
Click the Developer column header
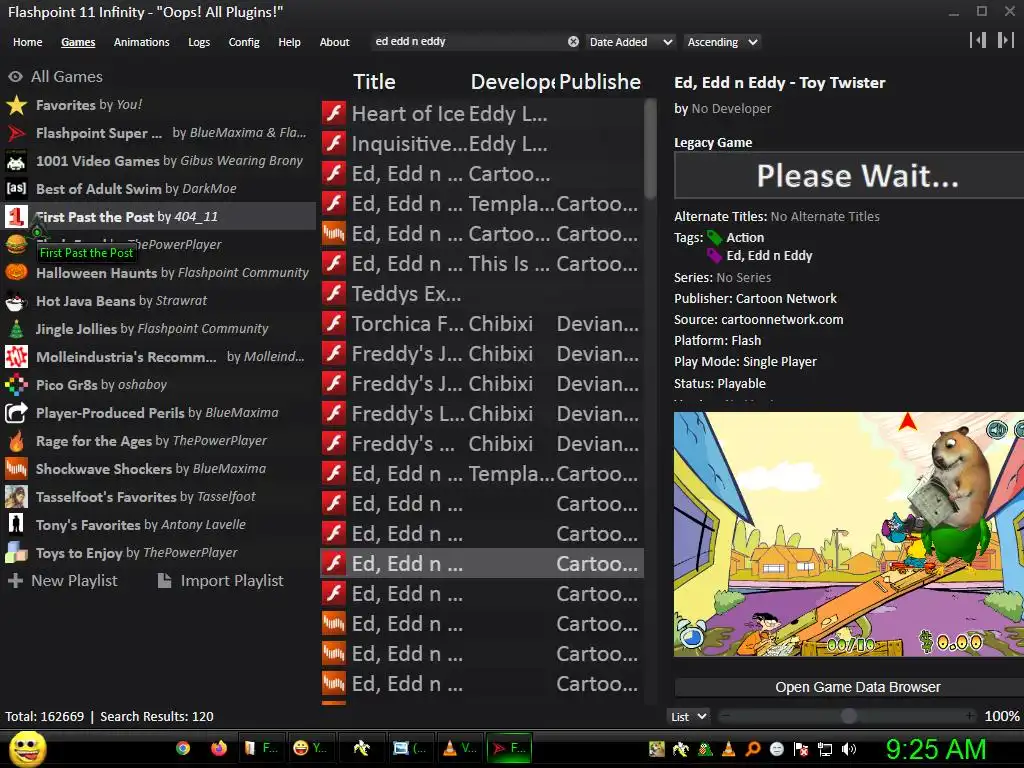[513, 82]
